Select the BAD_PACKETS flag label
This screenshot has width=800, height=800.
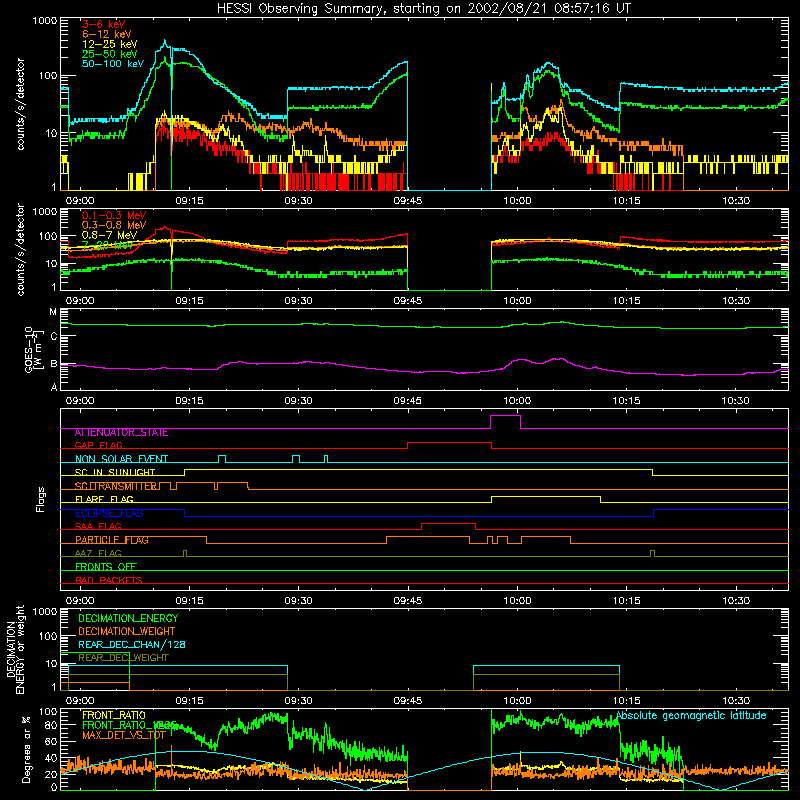[x=109, y=580]
